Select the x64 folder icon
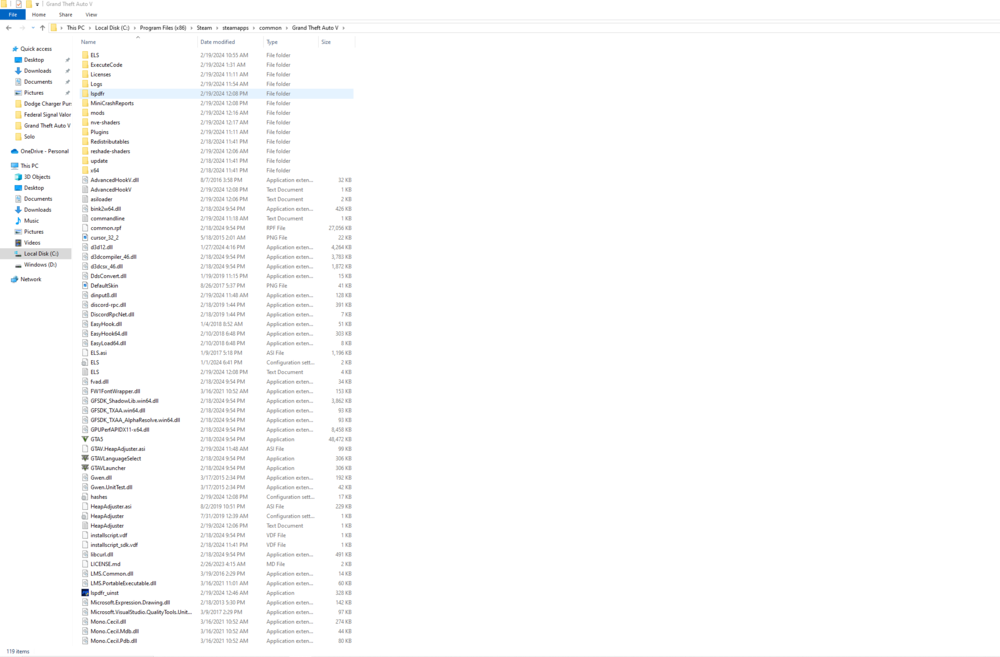This screenshot has width=1000, height=657. pos(85,170)
